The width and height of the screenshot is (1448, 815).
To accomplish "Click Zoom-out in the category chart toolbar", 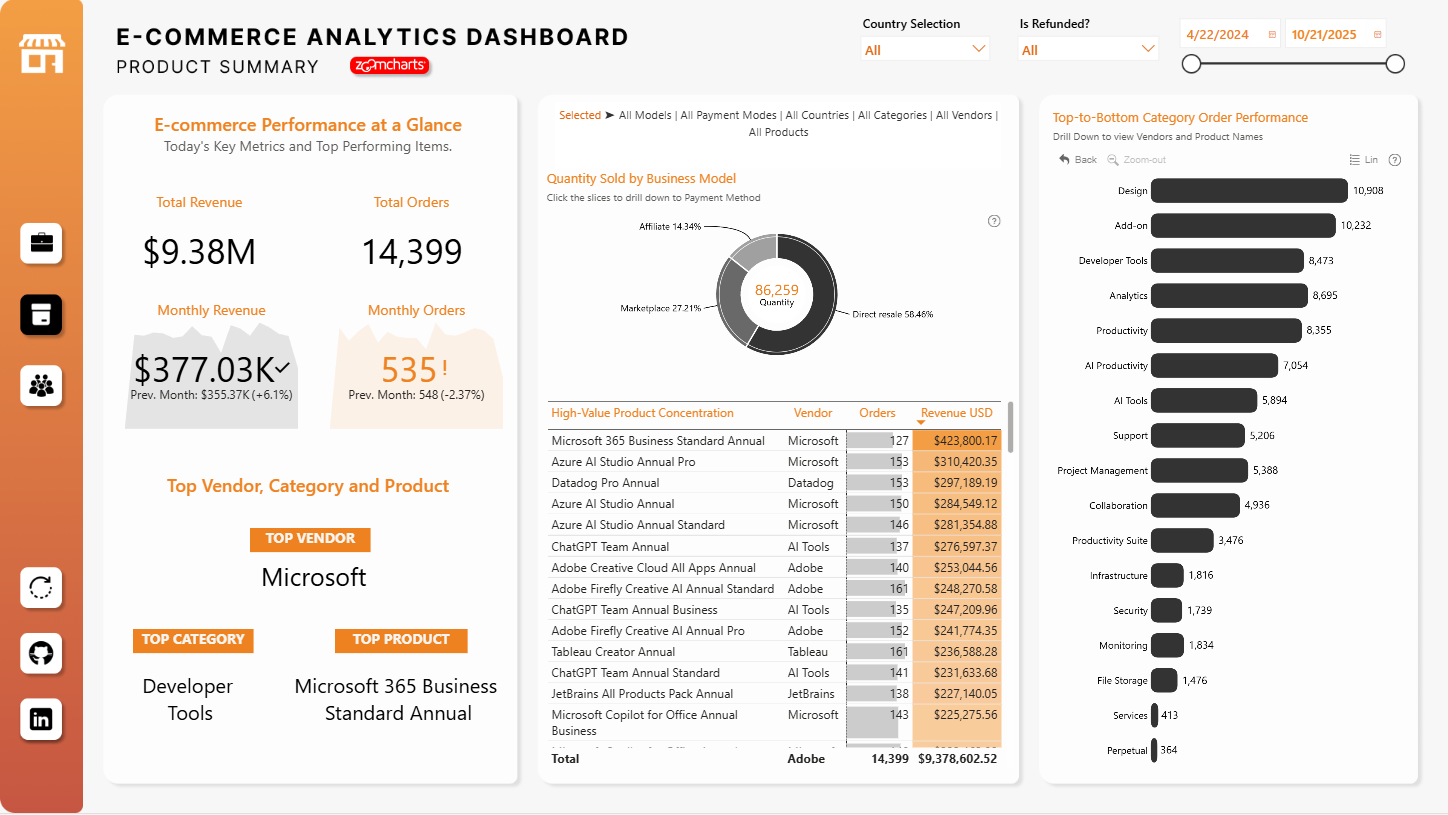I will (x=1137, y=160).
